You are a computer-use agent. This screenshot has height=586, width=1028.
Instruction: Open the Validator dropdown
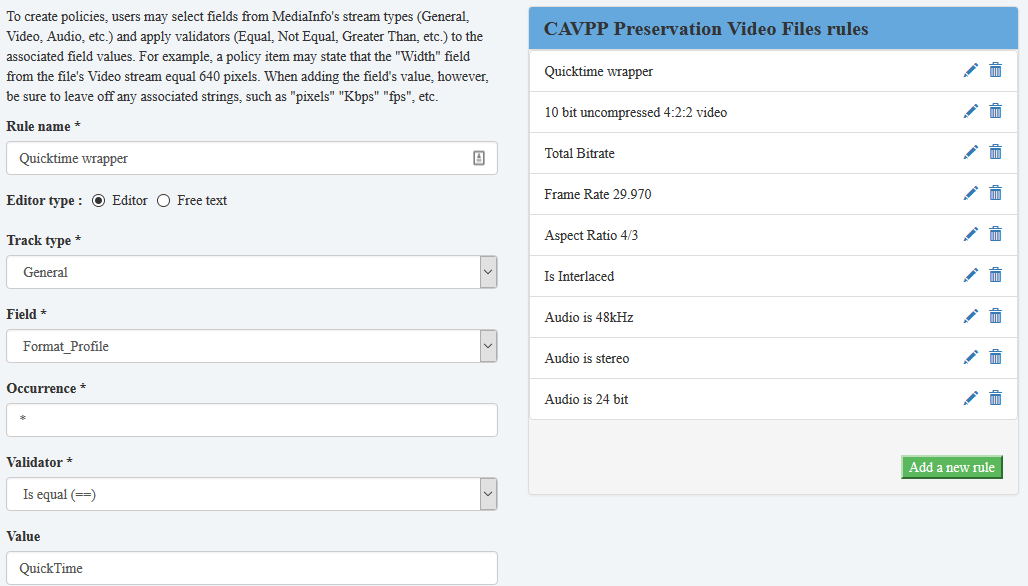(252, 494)
